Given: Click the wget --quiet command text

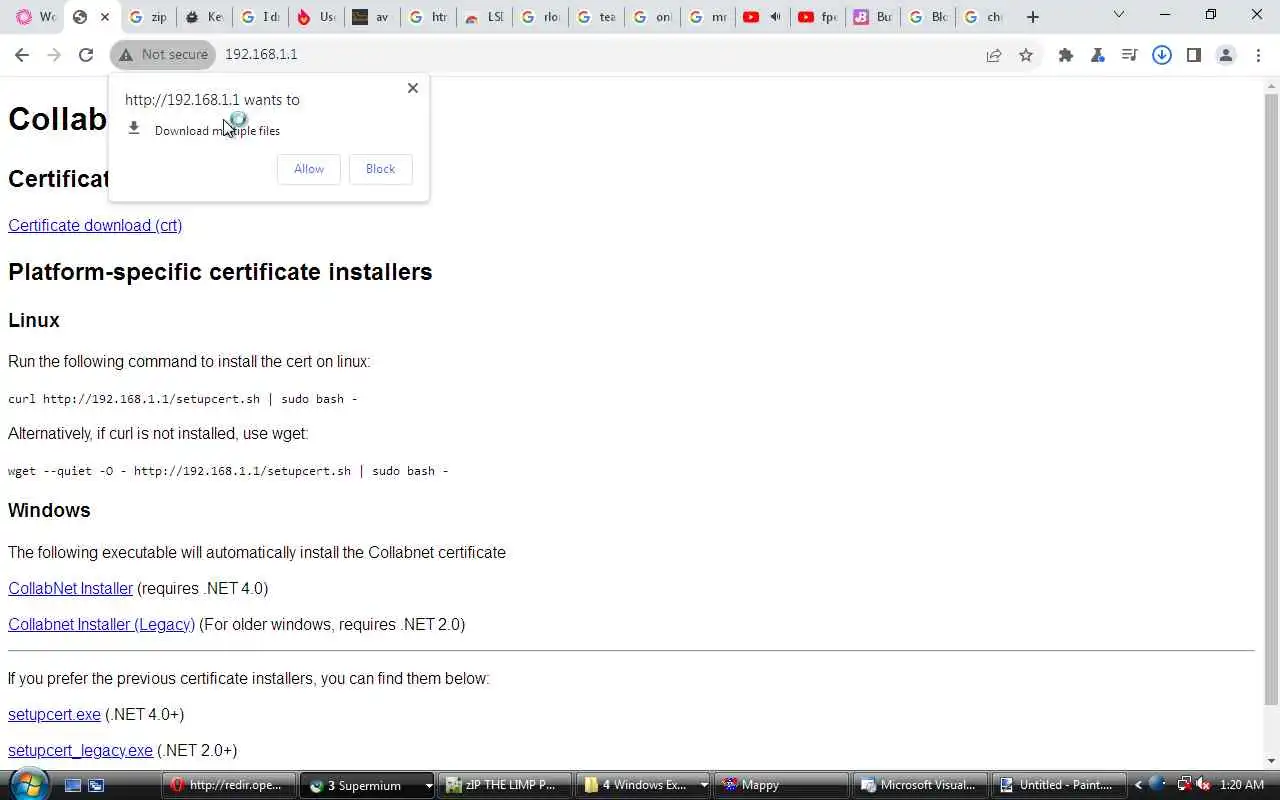Looking at the screenshot, I should [x=228, y=470].
